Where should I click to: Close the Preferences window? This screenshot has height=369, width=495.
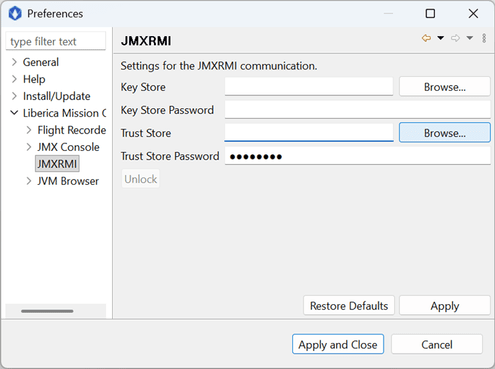pos(473,14)
